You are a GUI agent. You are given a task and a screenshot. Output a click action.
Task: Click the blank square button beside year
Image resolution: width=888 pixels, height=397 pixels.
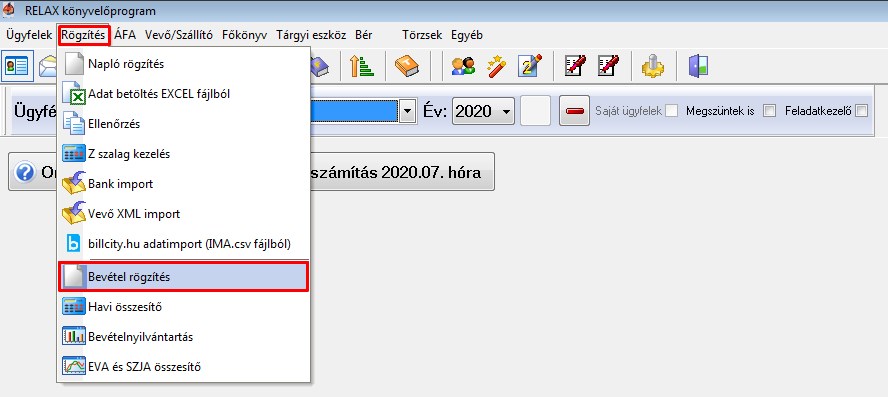pyautogui.click(x=536, y=111)
